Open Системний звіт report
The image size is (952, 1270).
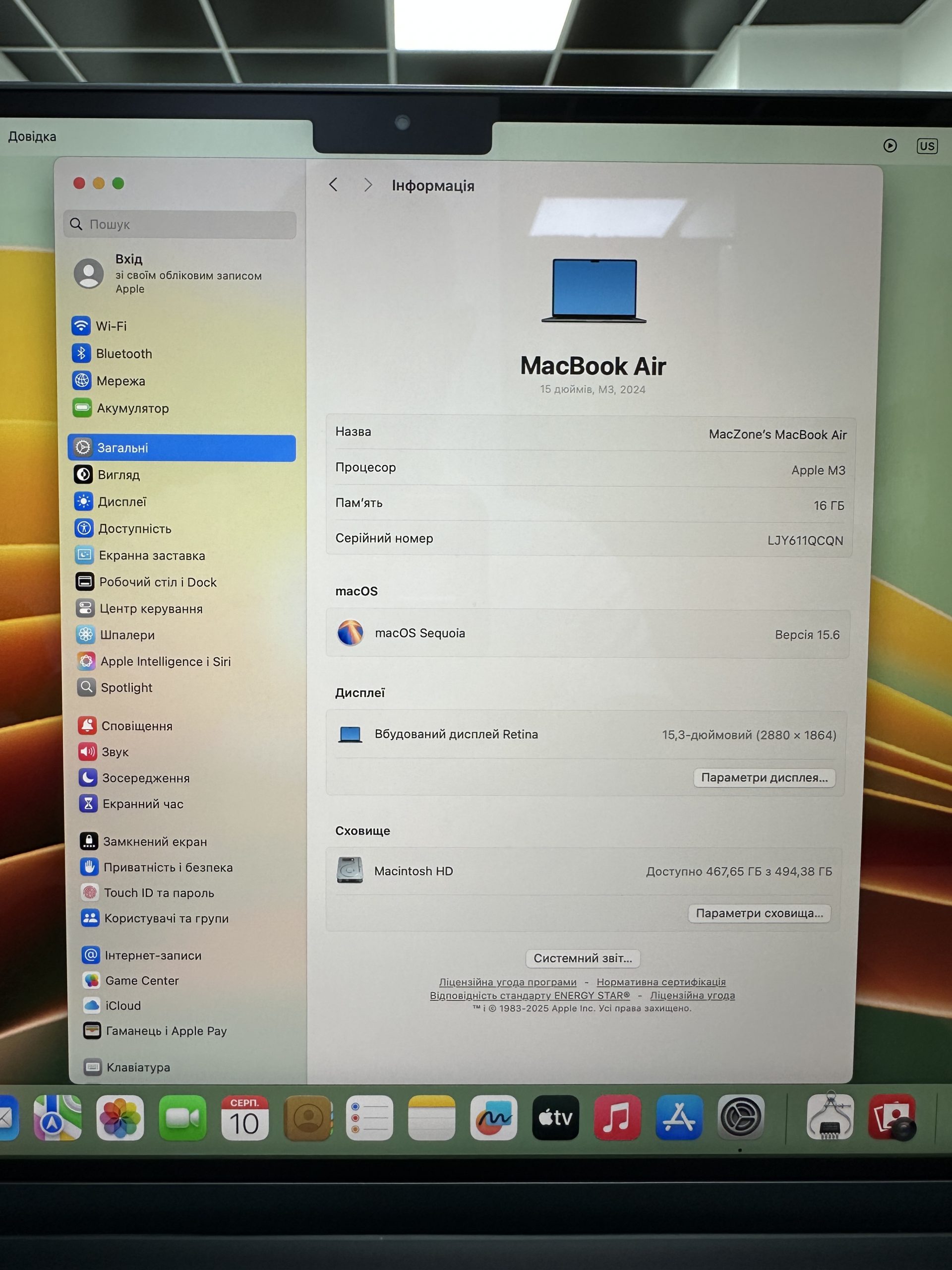click(583, 958)
